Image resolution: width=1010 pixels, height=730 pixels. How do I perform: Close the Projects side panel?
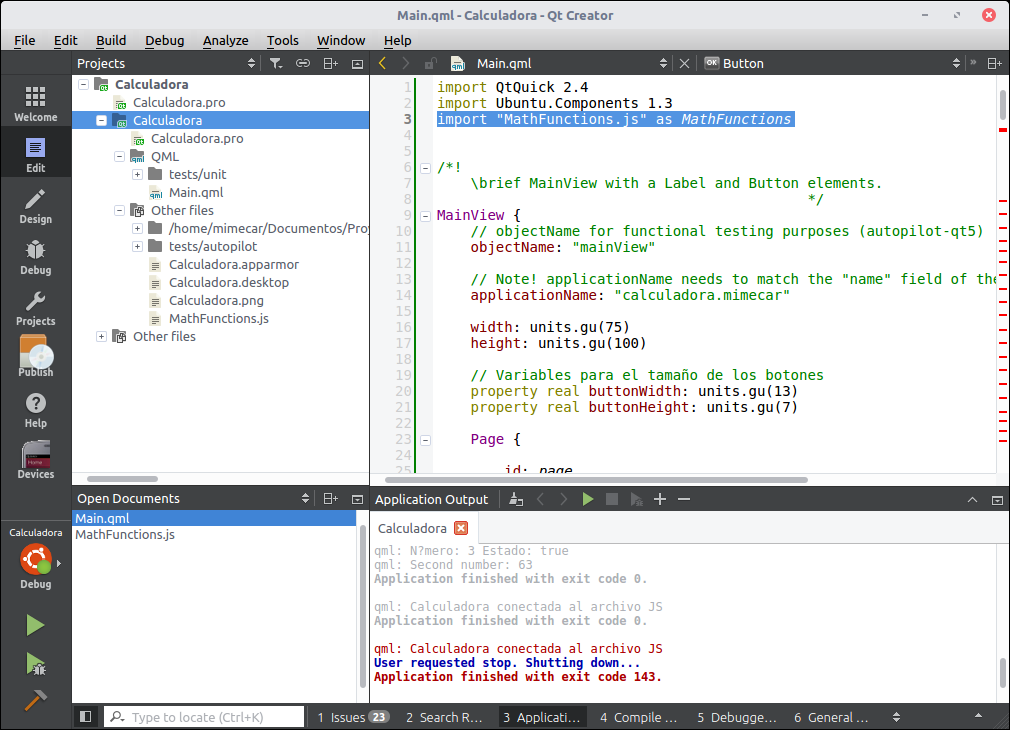(357, 63)
